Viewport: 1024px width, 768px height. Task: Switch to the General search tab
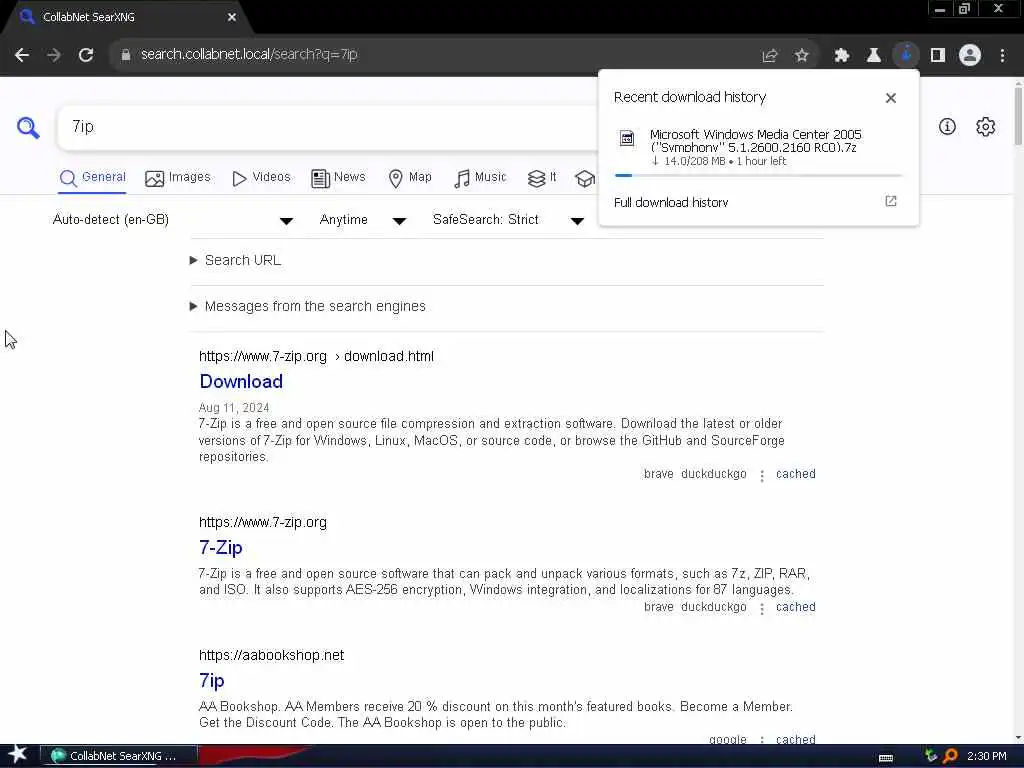coord(92,178)
